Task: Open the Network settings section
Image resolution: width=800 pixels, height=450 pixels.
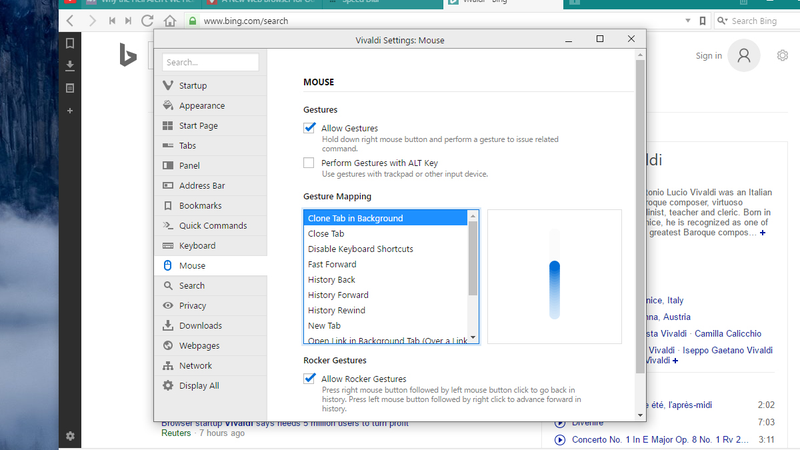Action: pos(211,365)
